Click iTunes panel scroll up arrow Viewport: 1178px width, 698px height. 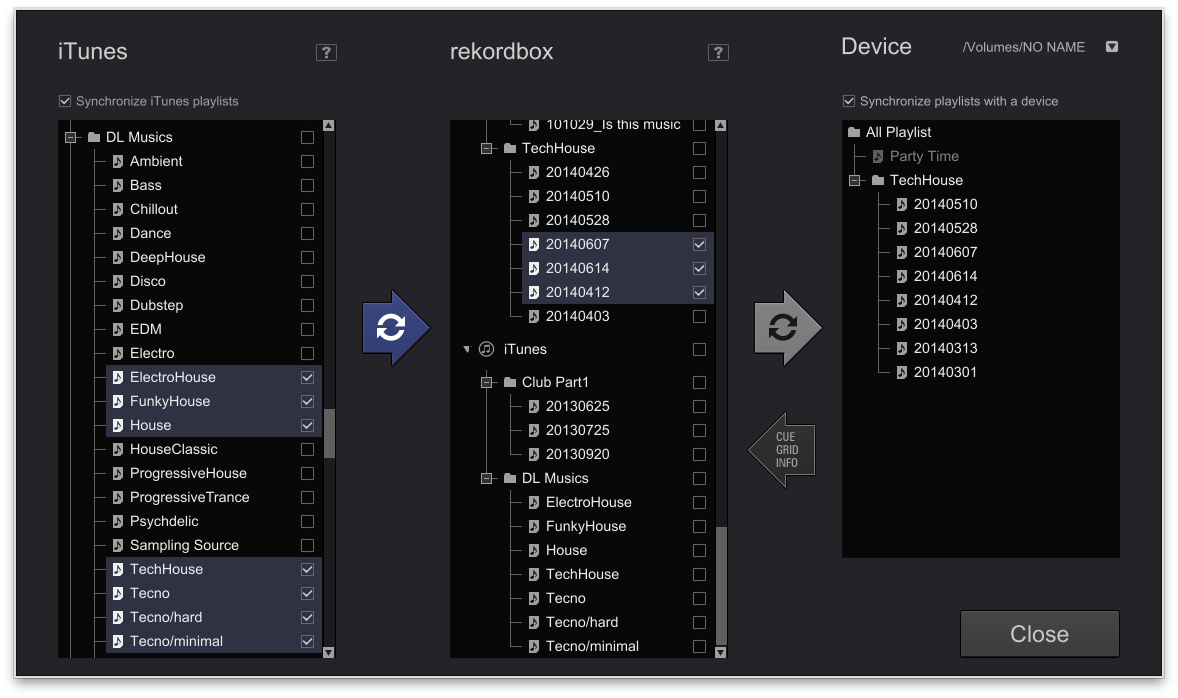point(328,126)
